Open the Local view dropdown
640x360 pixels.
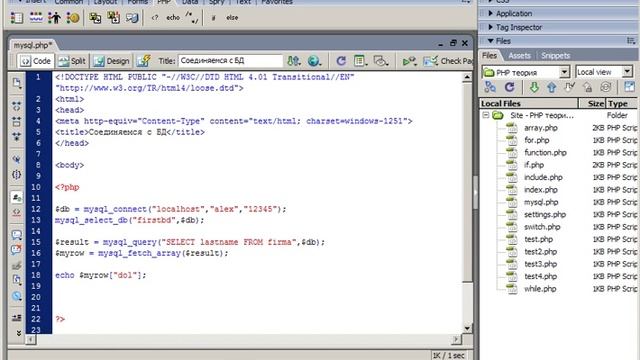pyautogui.click(x=628, y=72)
